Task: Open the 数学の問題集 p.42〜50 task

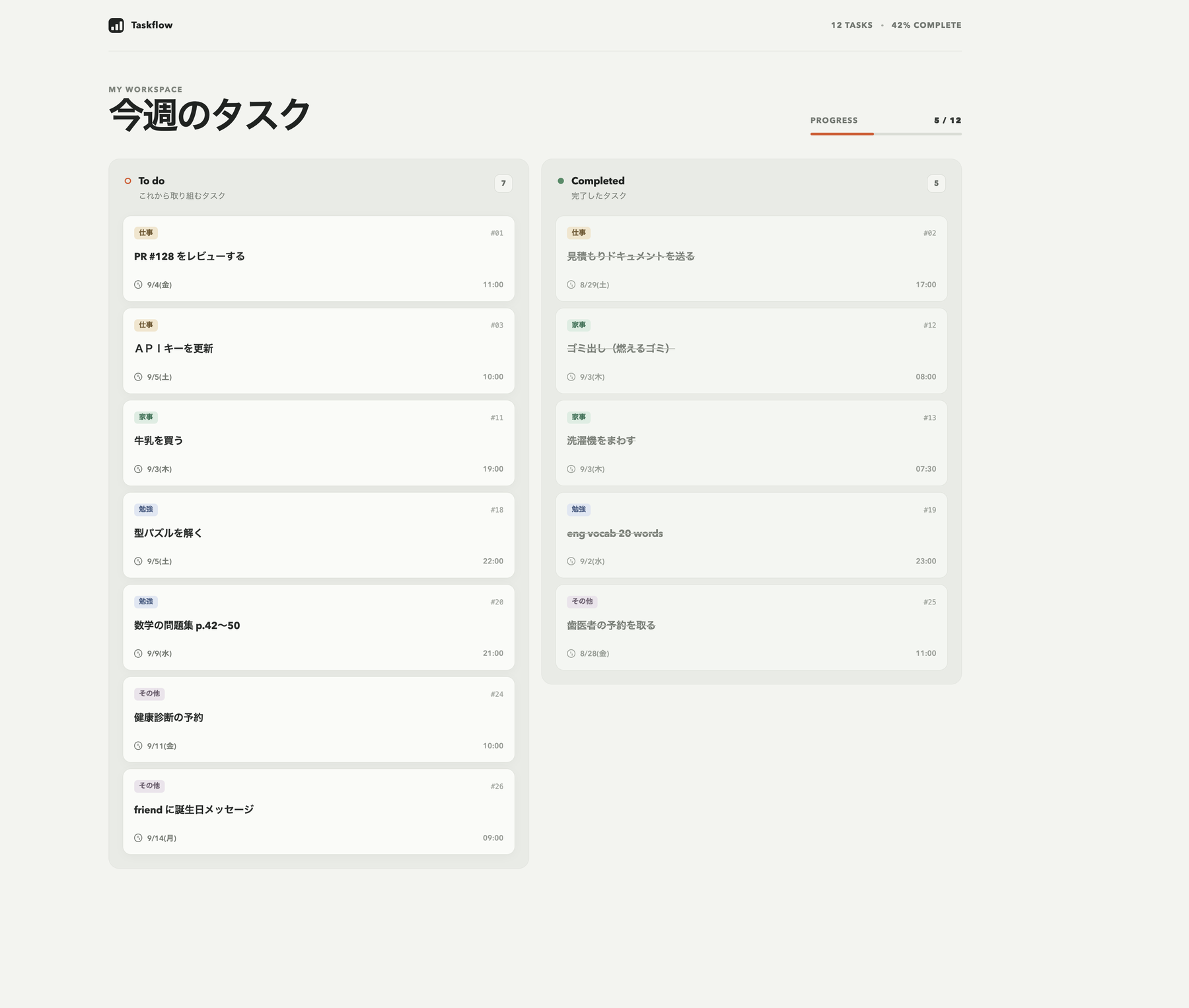Action: (x=318, y=628)
